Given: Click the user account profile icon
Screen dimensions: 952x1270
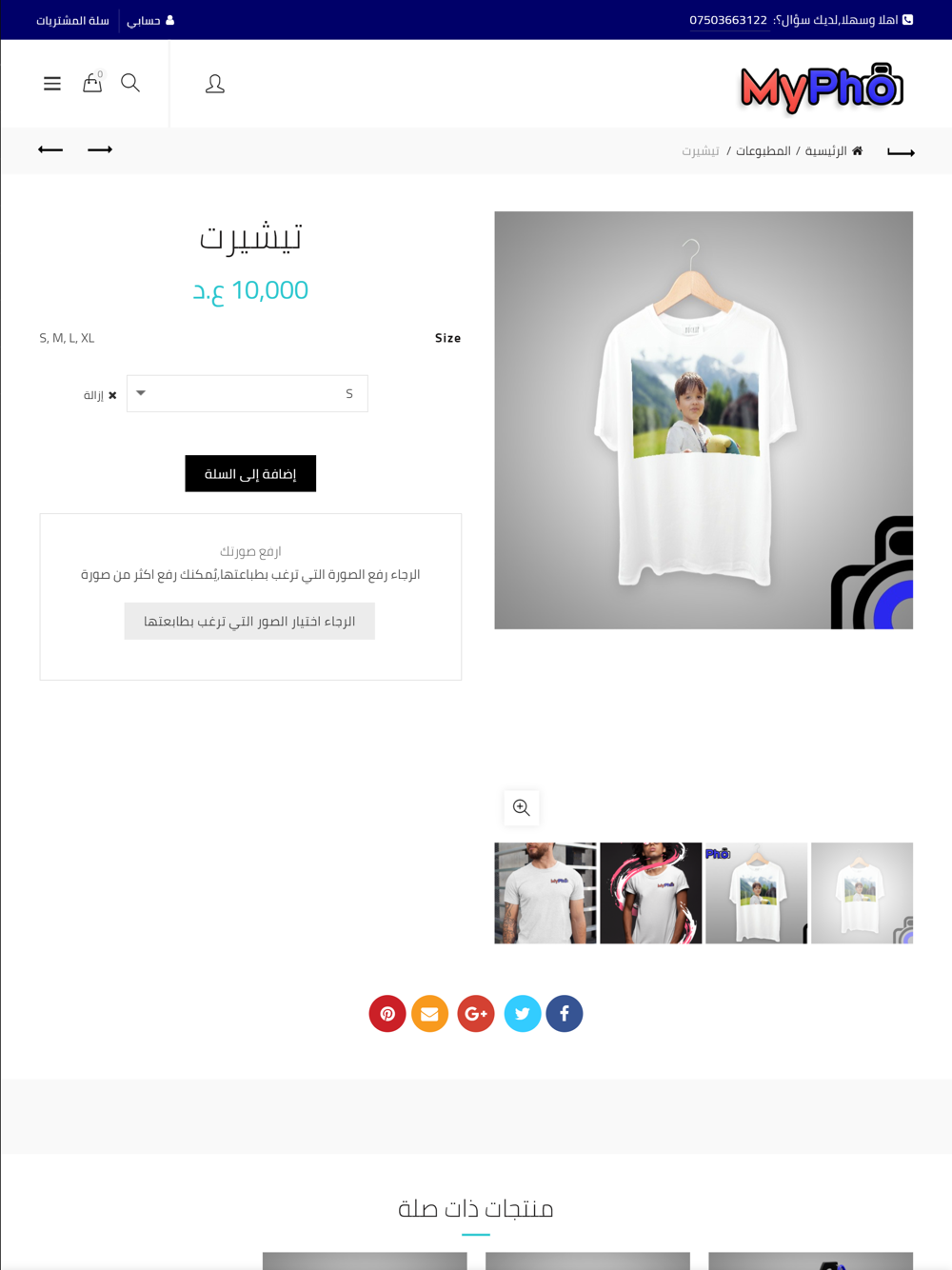Looking at the screenshot, I should click(215, 84).
